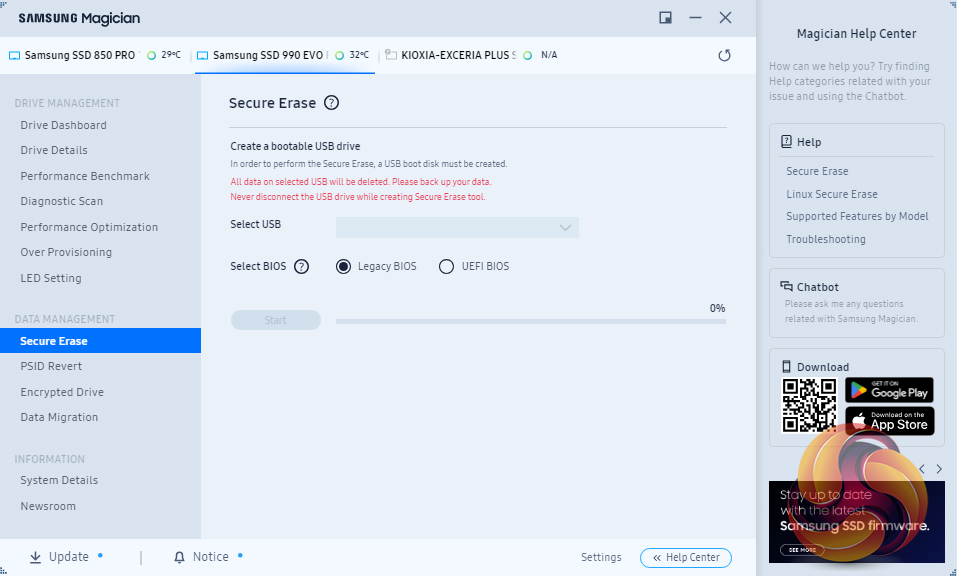The height and width of the screenshot is (576, 958).
Task: Select UEFI BIOS radio button
Action: coord(447,266)
